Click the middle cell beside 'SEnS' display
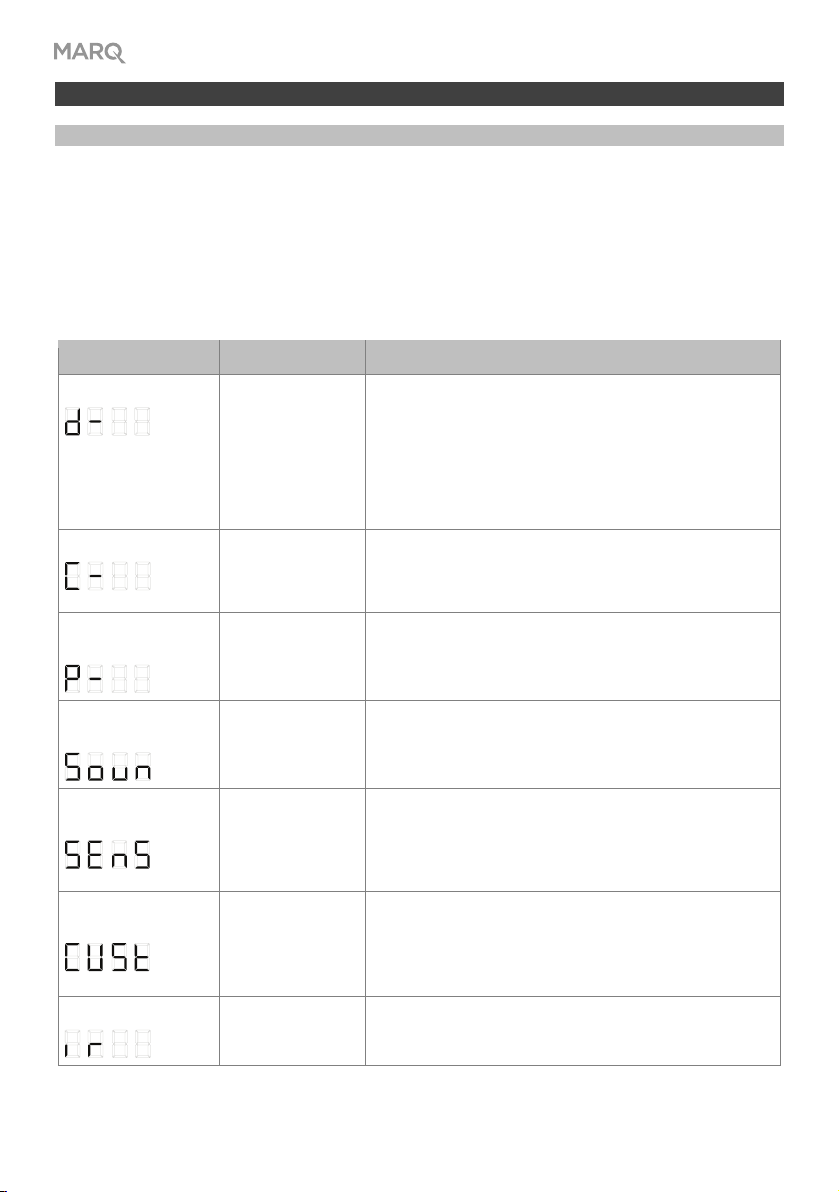Screen dimensions: 839x1192 (292, 840)
